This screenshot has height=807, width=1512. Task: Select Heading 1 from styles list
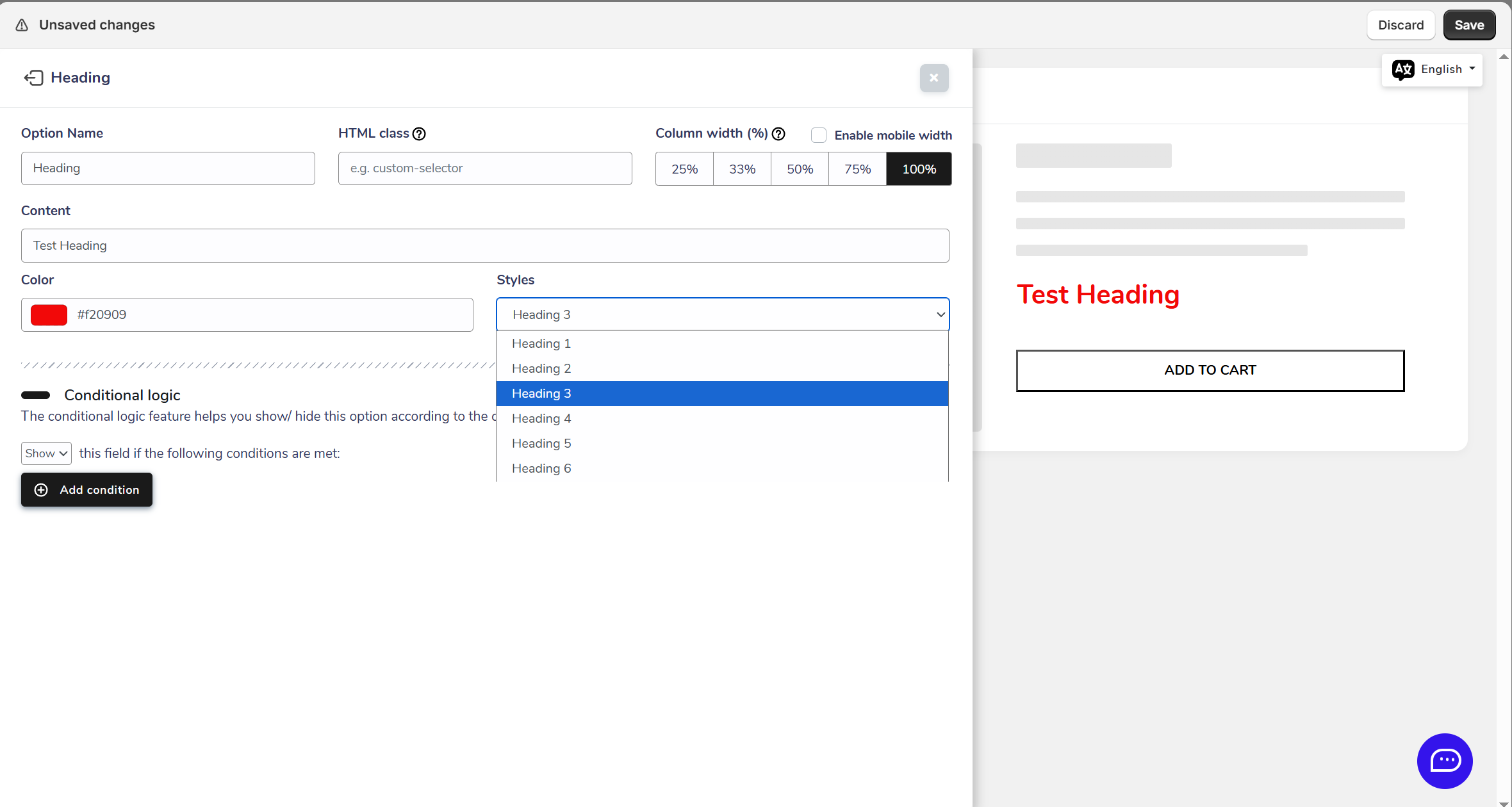[541, 344]
